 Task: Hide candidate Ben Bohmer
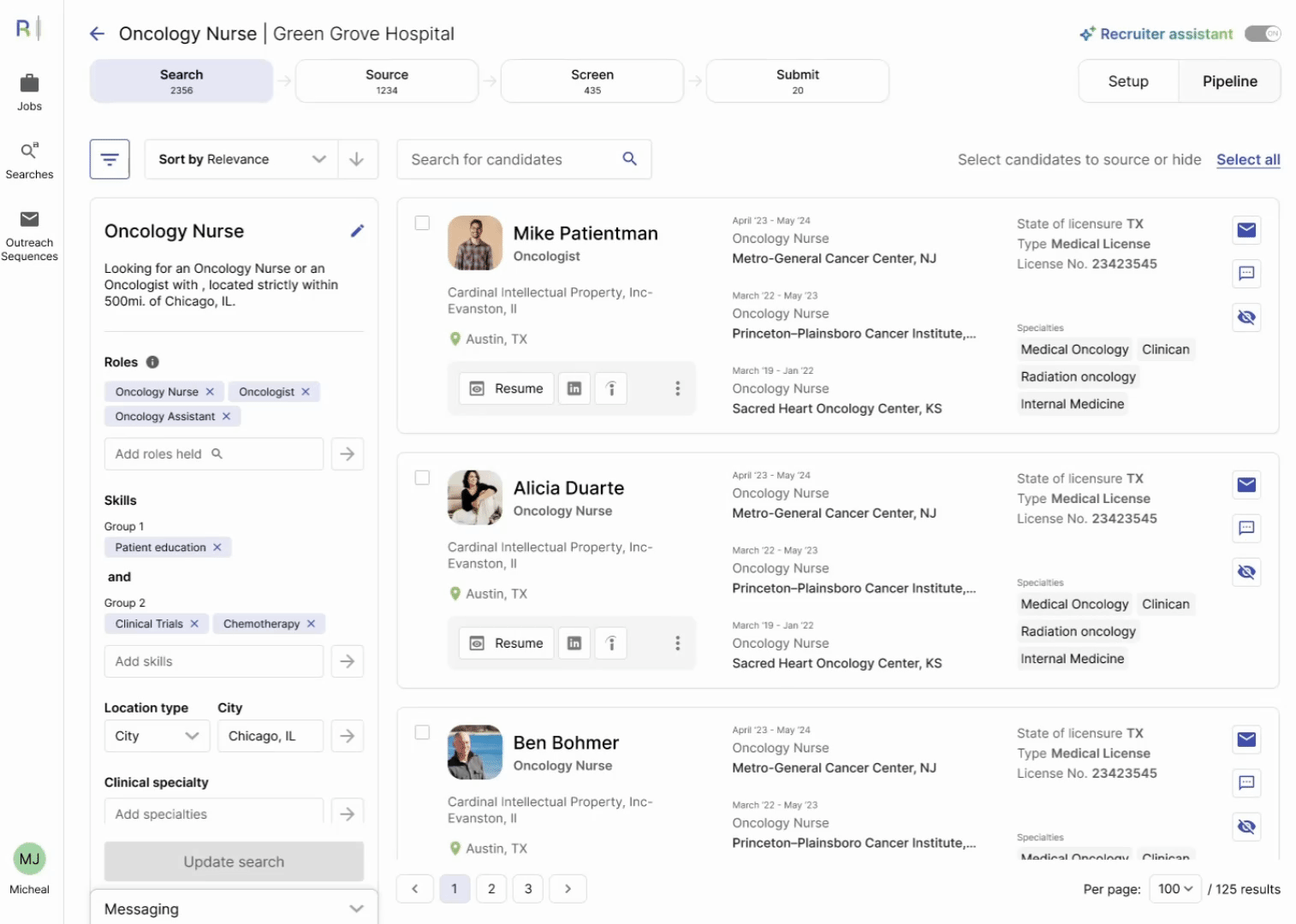tap(1246, 826)
